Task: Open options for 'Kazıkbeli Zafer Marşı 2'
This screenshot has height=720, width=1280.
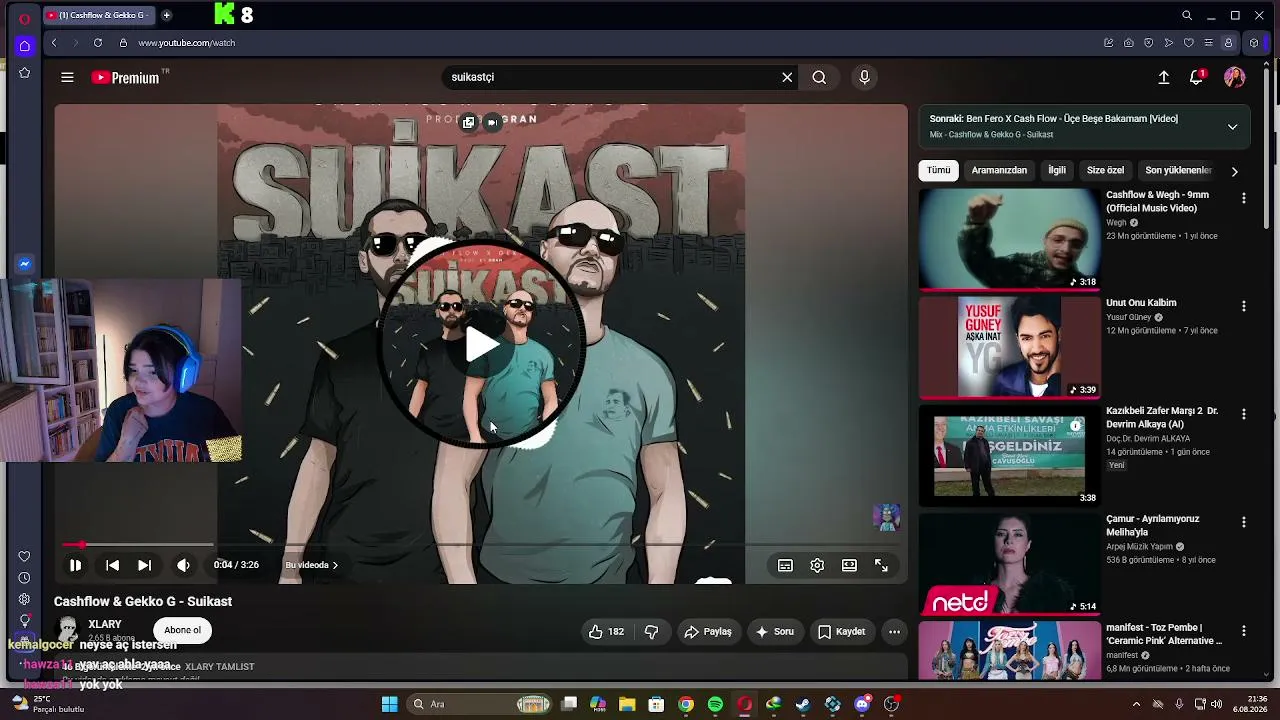Action: click(x=1244, y=414)
